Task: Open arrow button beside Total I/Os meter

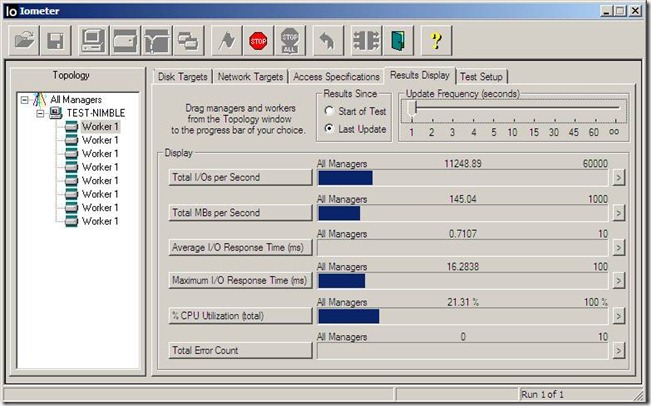Action: coord(618,178)
